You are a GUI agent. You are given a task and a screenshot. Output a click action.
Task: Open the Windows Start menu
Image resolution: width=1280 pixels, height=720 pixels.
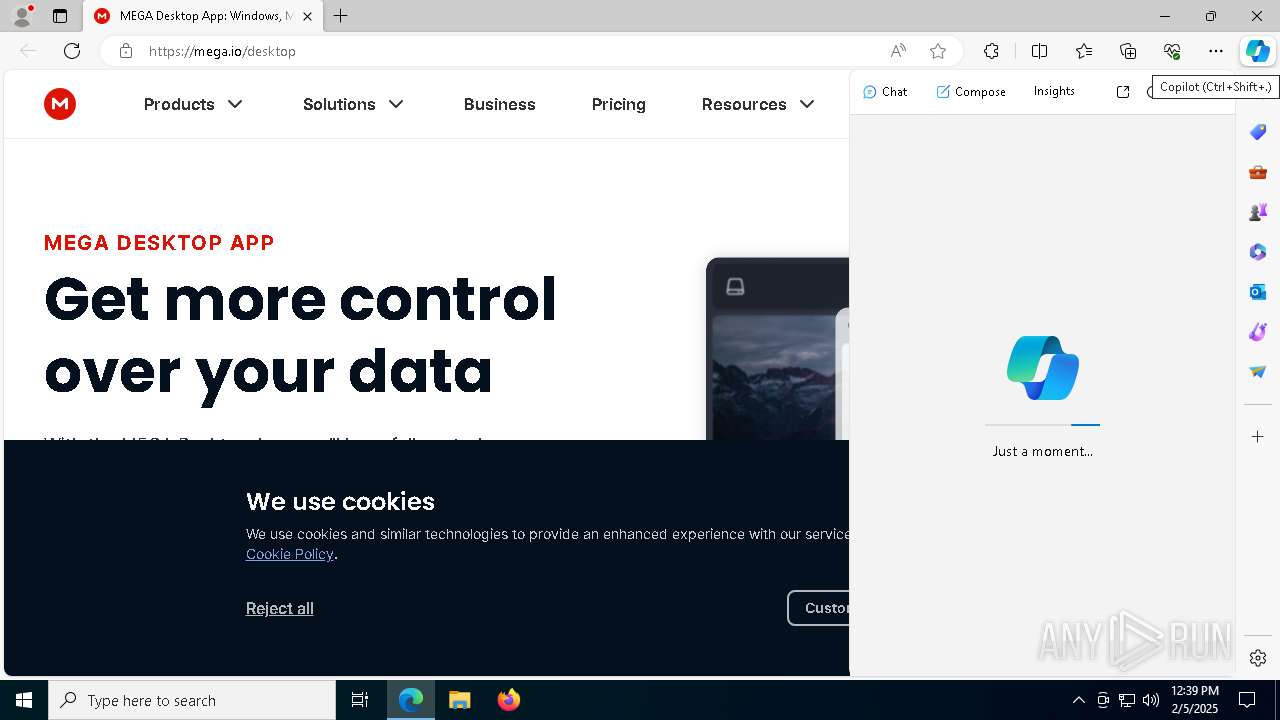click(24, 700)
